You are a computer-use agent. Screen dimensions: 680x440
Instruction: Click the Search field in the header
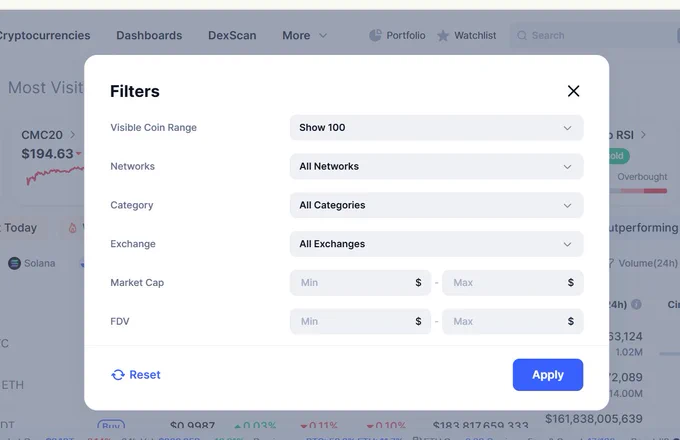click(594, 36)
